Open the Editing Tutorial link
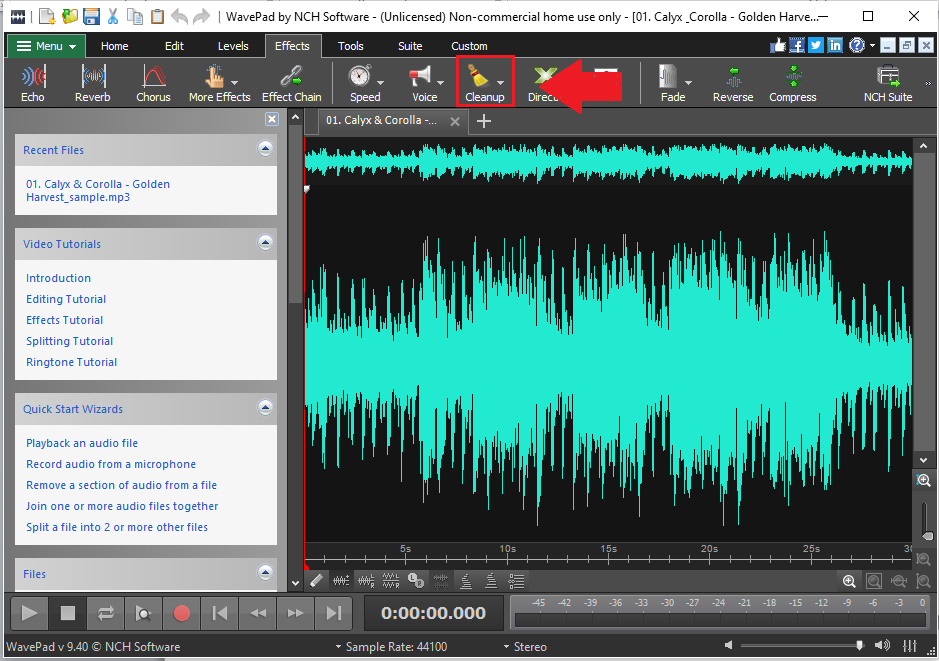939x661 pixels. [x=66, y=299]
